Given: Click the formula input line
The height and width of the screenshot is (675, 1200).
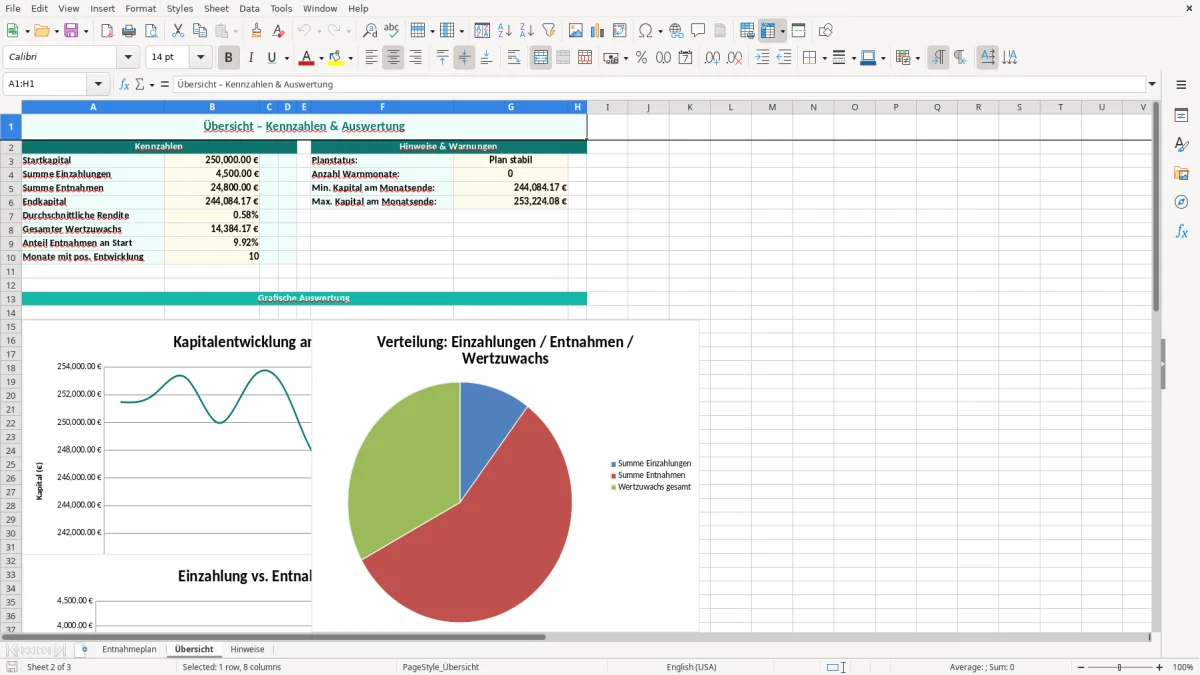Looking at the screenshot, I should pyautogui.click(x=658, y=85).
